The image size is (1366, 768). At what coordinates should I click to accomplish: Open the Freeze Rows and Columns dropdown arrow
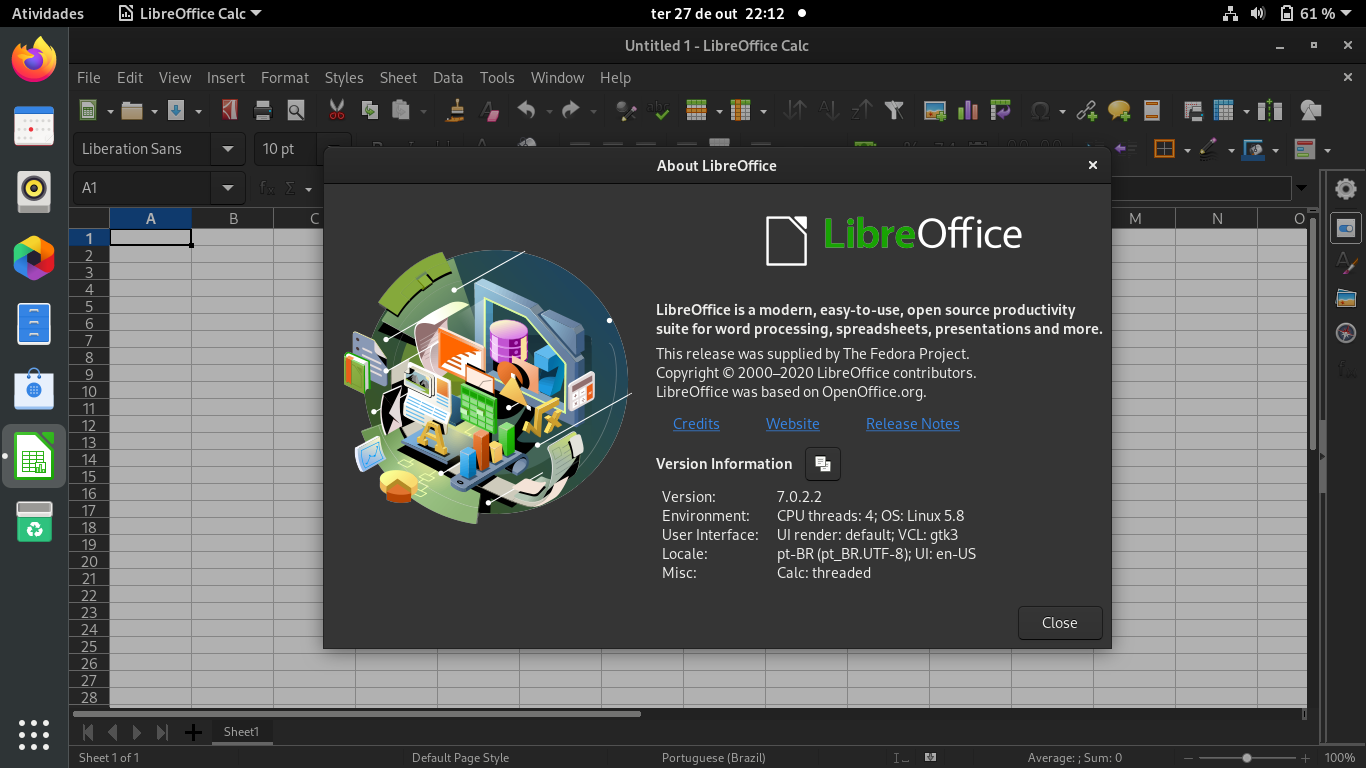coord(1246,111)
